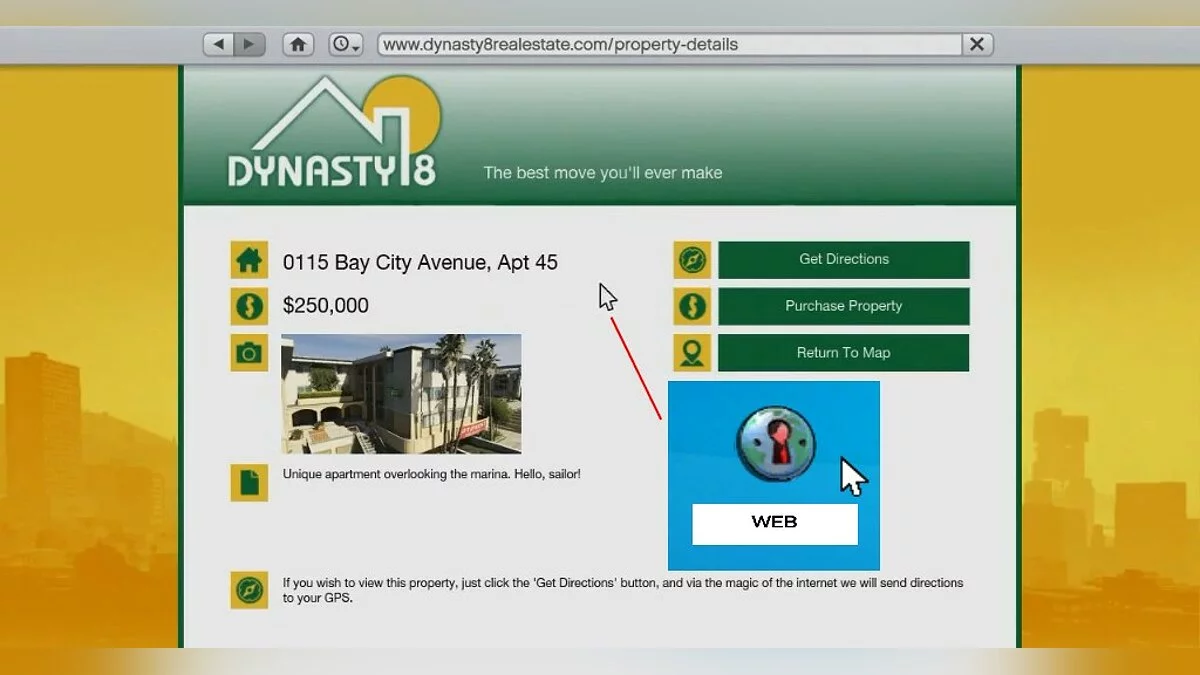Close the browser with the X button

point(977,45)
